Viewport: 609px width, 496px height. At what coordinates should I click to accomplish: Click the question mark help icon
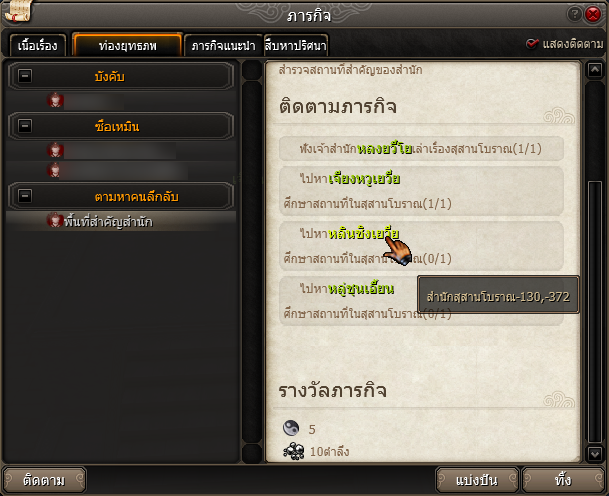click(x=574, y=14)
